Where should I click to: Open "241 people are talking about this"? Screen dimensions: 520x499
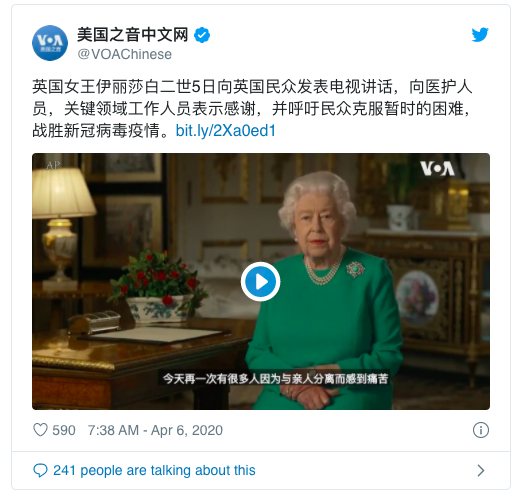click(x=154, y=470)
